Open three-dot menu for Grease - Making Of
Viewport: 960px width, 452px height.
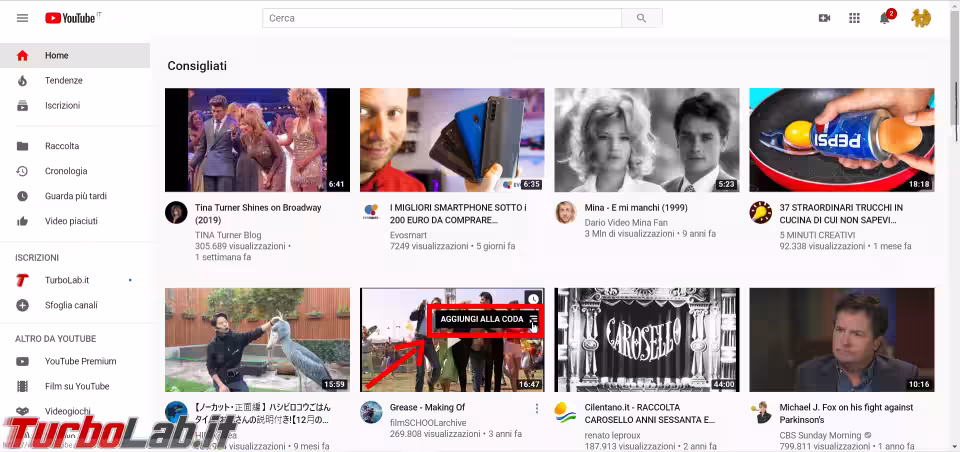click(x=537, y=409)
